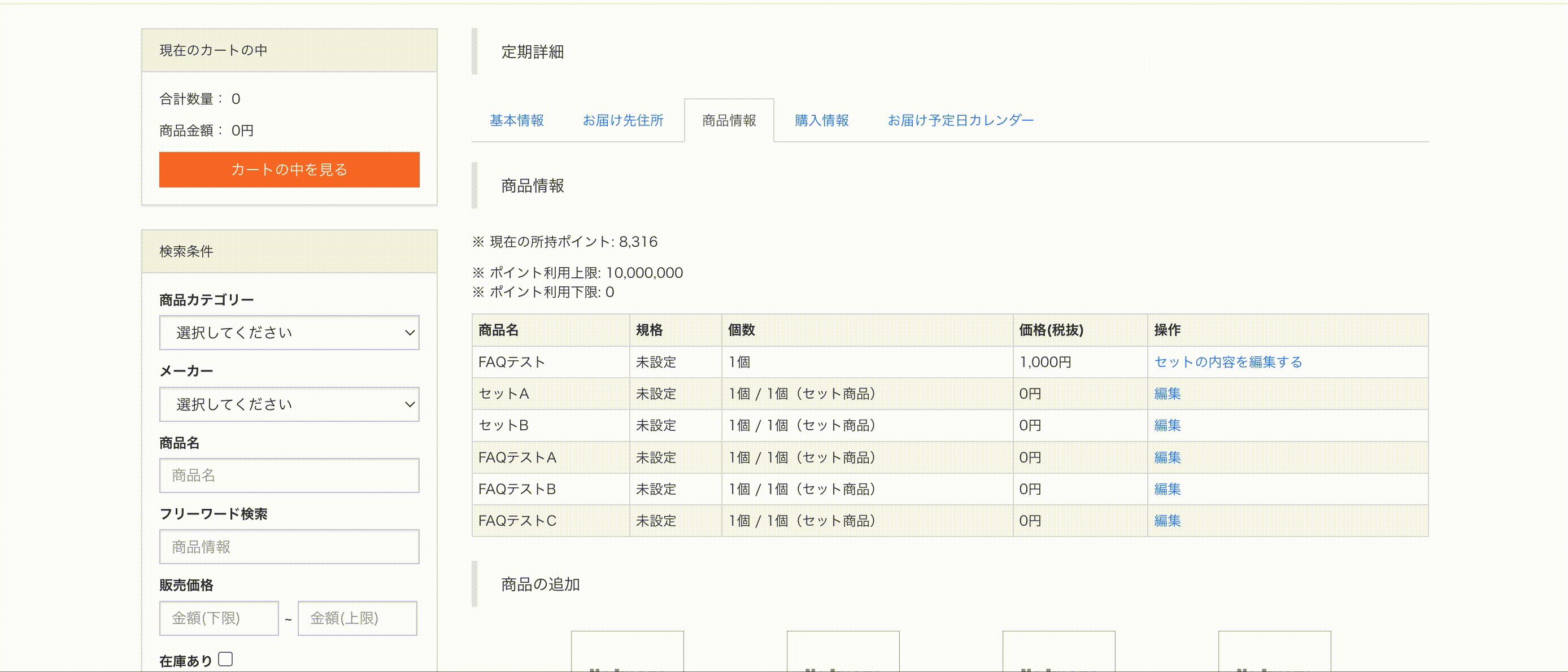Open the 商品カテゴリー dropdown

(x=289, y=333)
